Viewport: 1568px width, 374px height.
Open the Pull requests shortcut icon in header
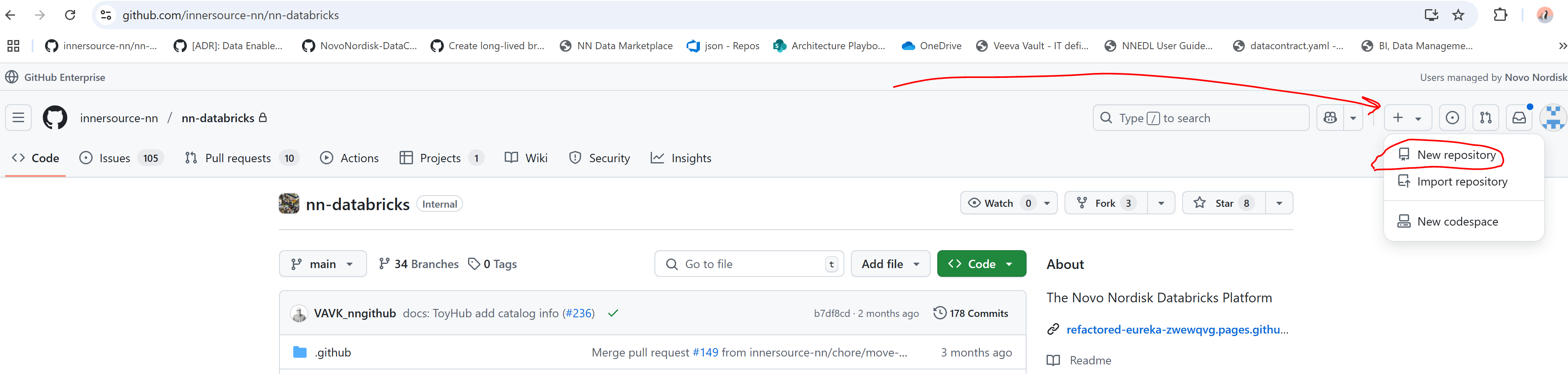click(x=1485, y=117)
